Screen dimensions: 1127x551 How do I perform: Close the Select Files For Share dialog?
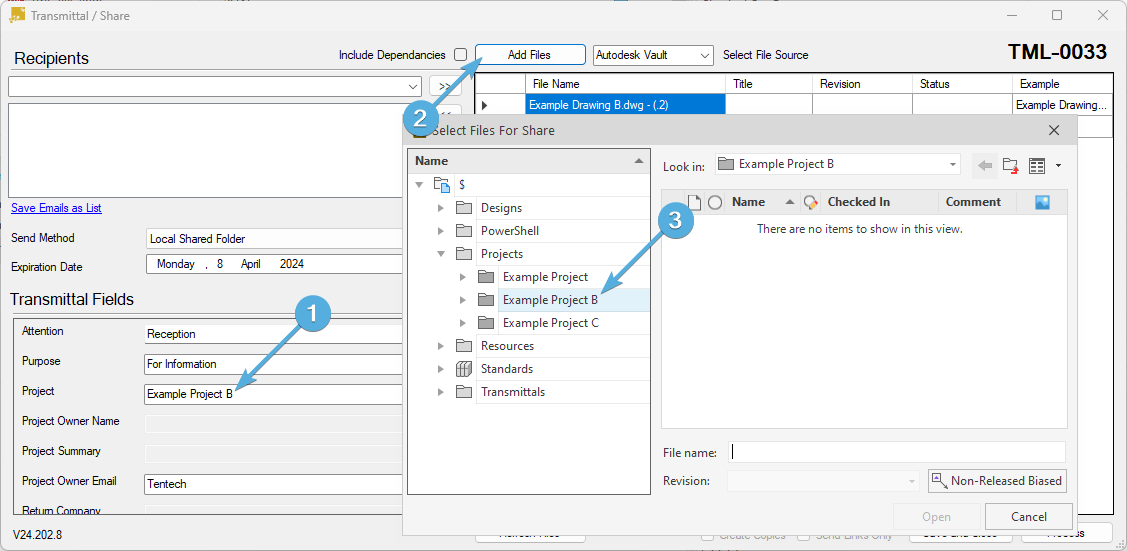(x=1054, y=131)
